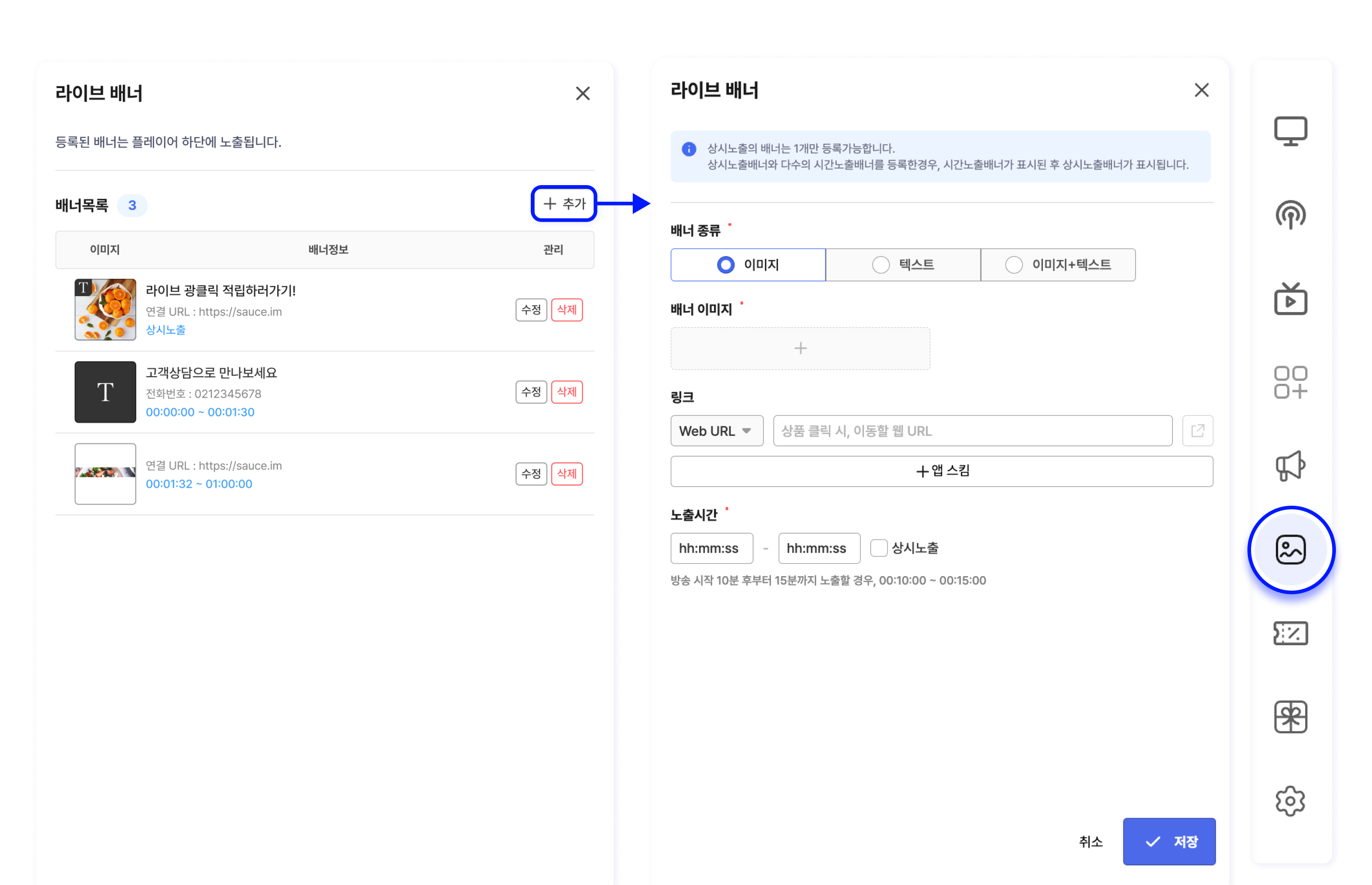The width and height of the screenshot is (1372, 885).
Task: Open the TV play icon in sidebar
Action: tap(1290, 298)
